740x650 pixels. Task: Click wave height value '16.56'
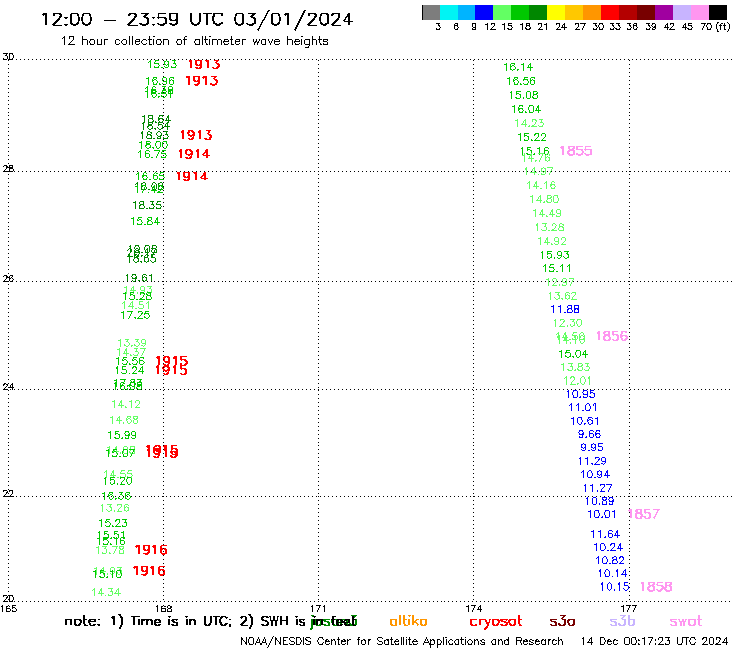[521, 81]
